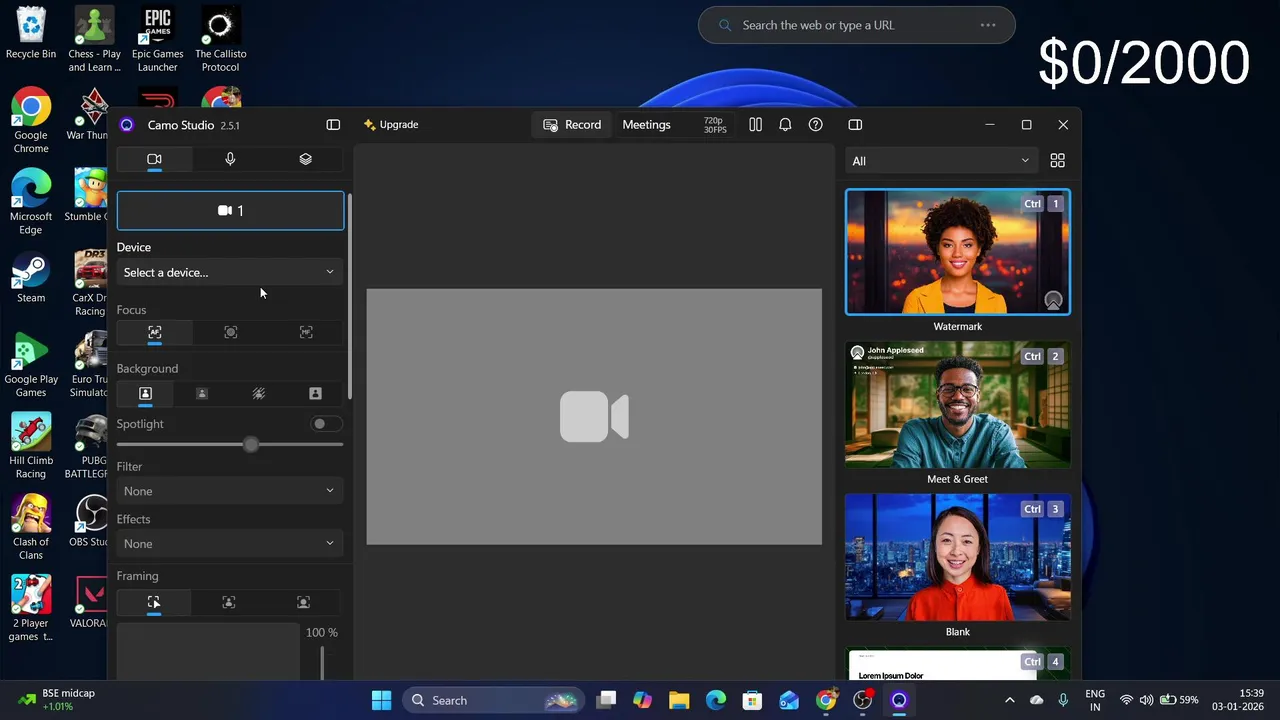1280x720 pixels.
Task: Select first Background mode icon
Action: point(145,394)
